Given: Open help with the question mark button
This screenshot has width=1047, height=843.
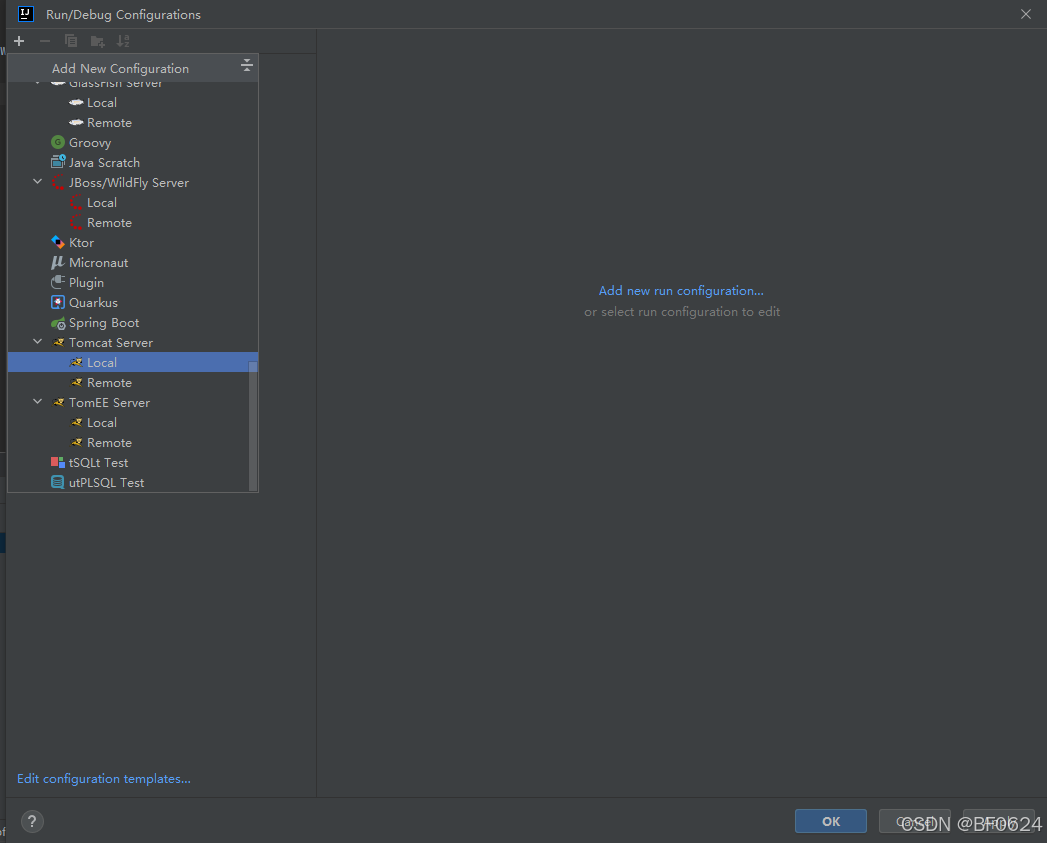Looking at the screenshot, I should (32, 822).
